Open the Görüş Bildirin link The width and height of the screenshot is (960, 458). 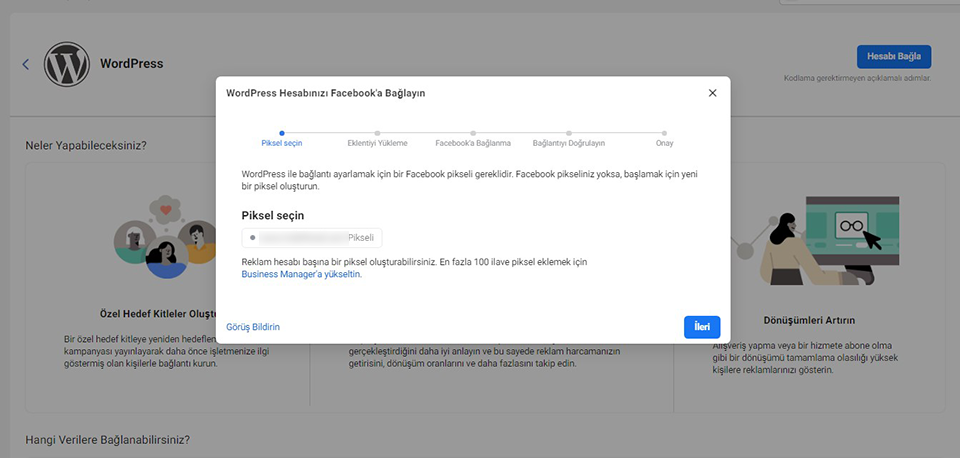click(x=253, y=327)
